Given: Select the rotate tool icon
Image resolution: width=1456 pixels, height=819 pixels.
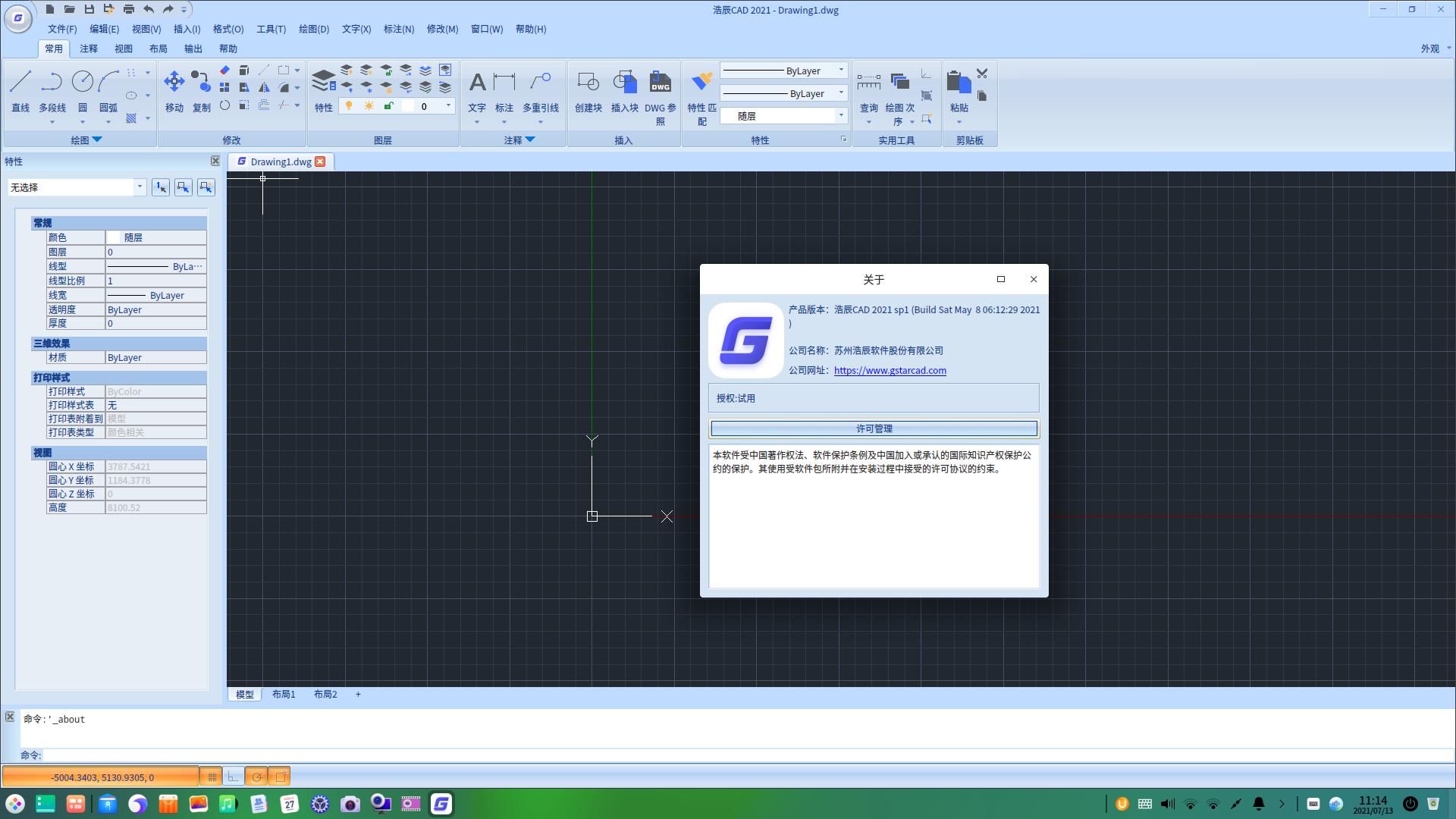Looking at the screenshot, I should point(224,105).
